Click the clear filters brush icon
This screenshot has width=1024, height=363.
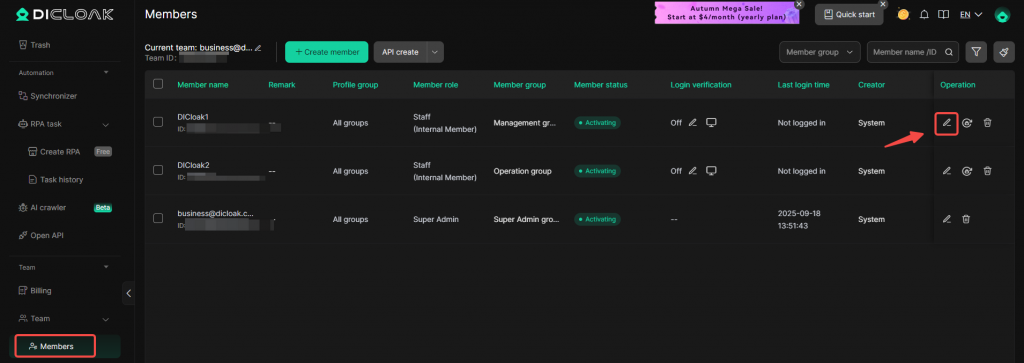[x=1004, y=52]
